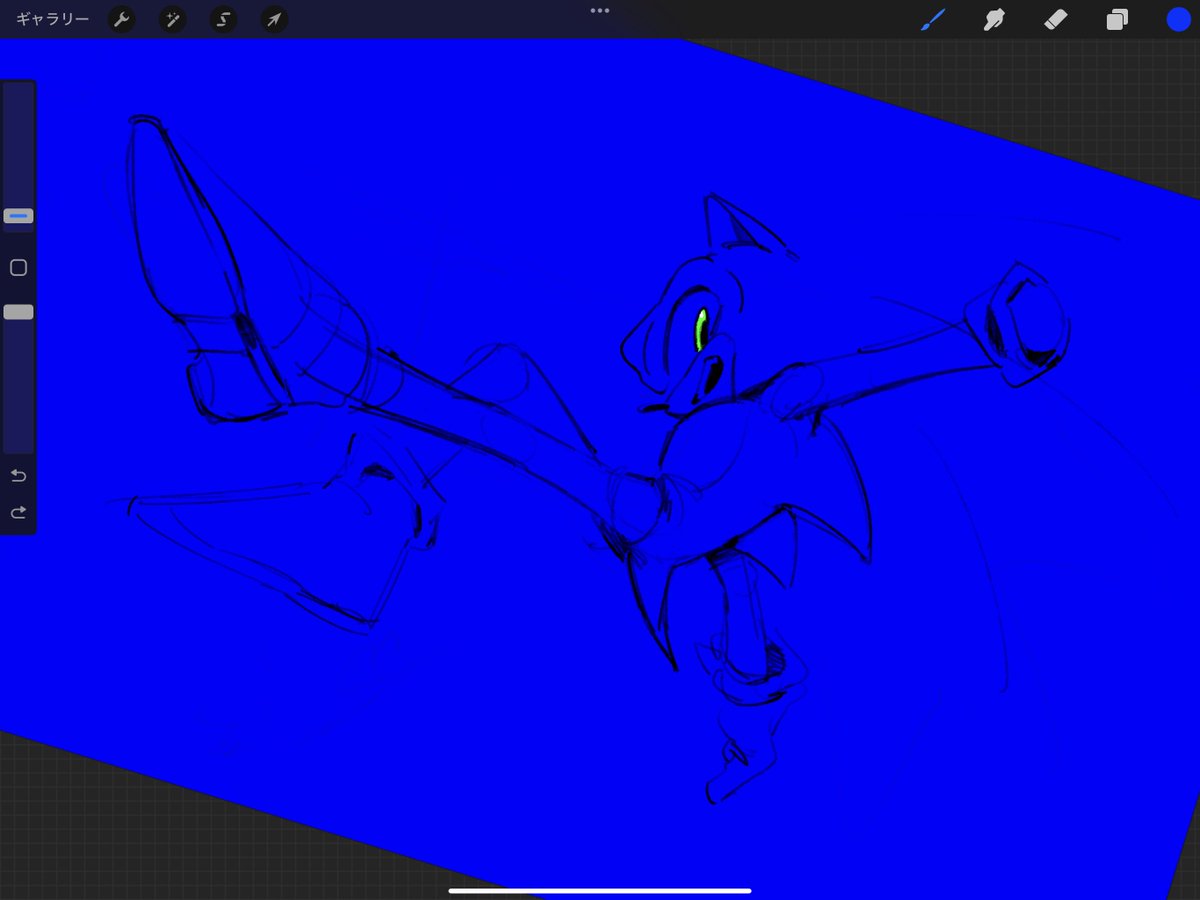Tap the three-dot multitasking menu at top
Image resolution: width=1200 pixels, height=900 pixels.
(600, 10)
